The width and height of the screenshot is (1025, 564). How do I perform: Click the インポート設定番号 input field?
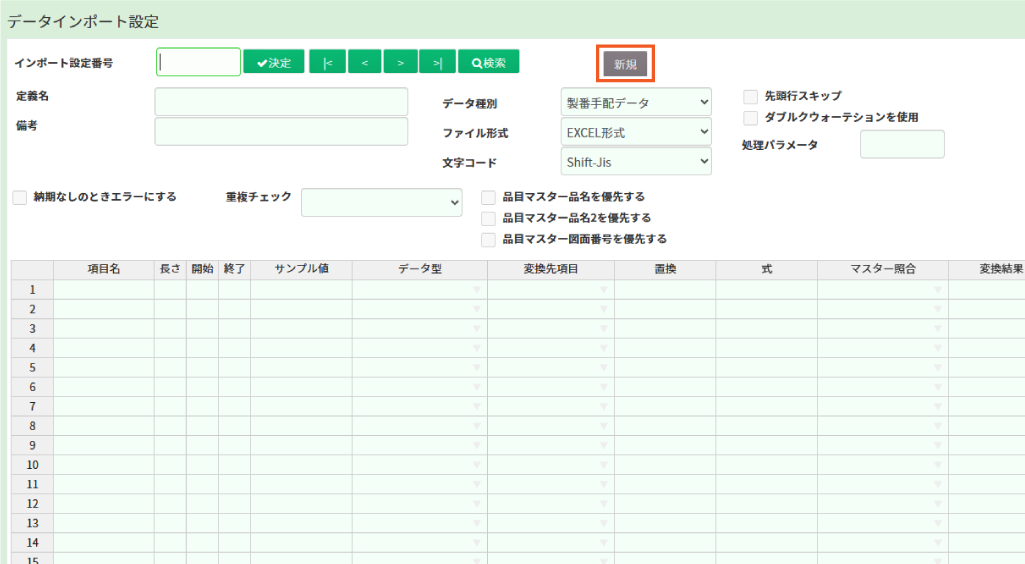tap(198, 62)
